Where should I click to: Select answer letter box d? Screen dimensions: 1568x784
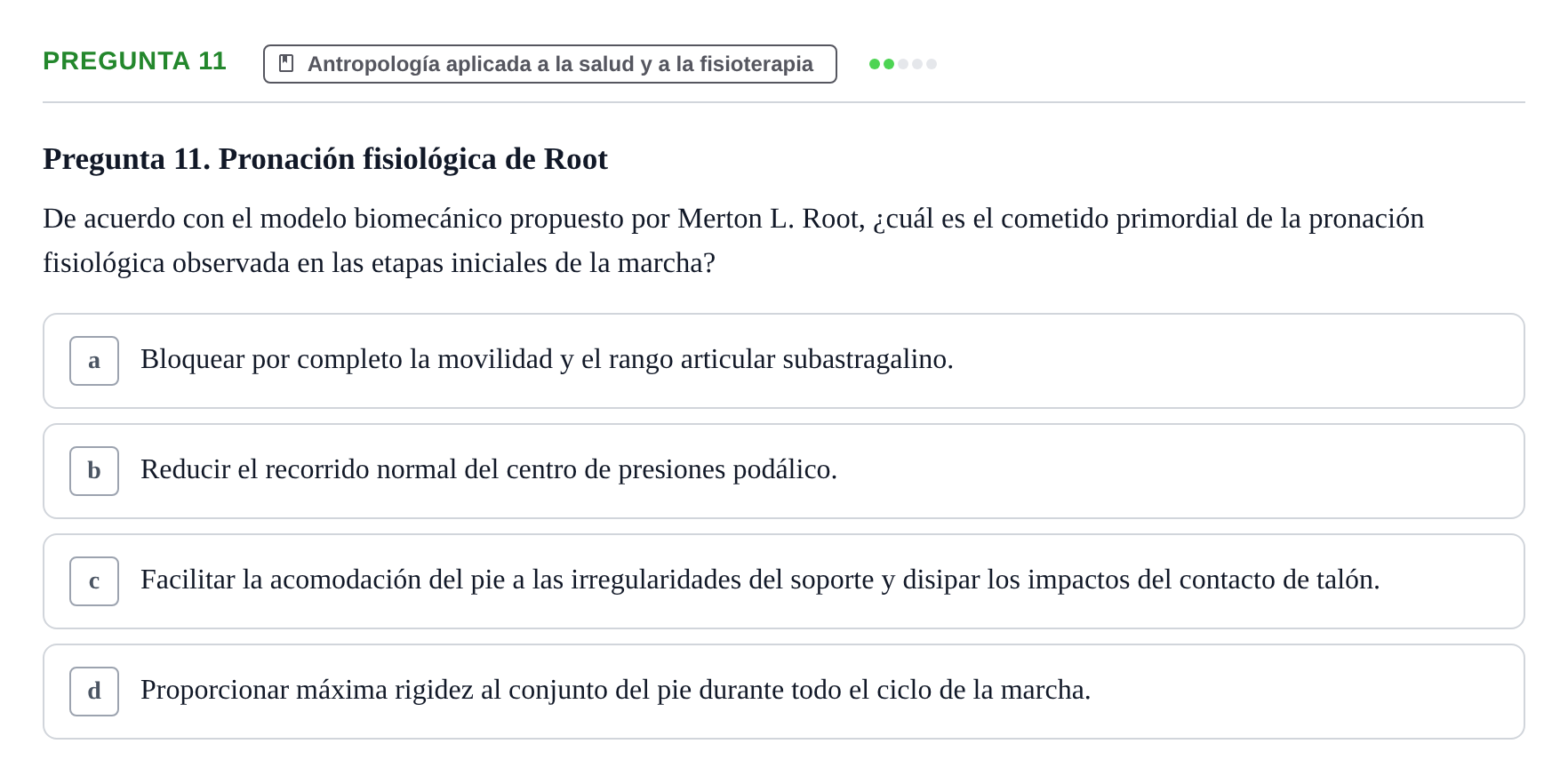pos(94,692)
